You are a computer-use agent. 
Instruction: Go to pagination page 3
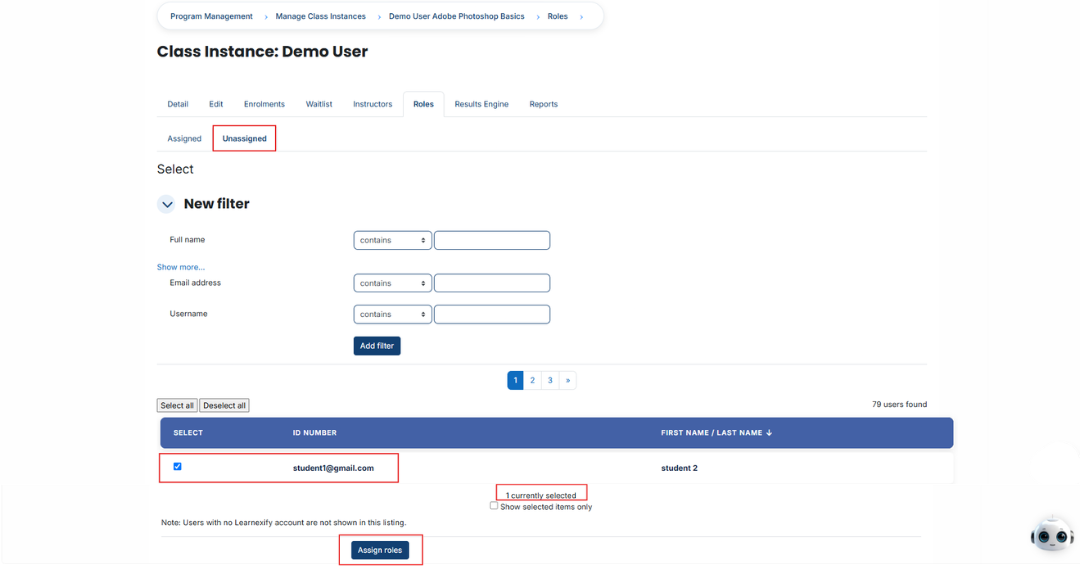[x=550, y=380]
